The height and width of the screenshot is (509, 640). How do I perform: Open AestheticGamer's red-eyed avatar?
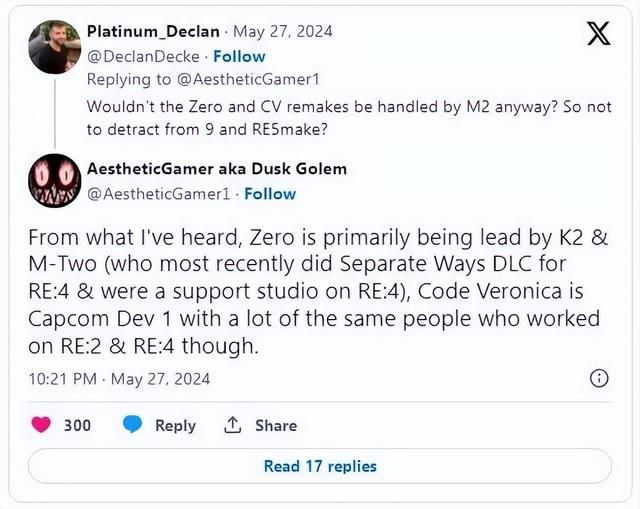click(x=55, y=181)
